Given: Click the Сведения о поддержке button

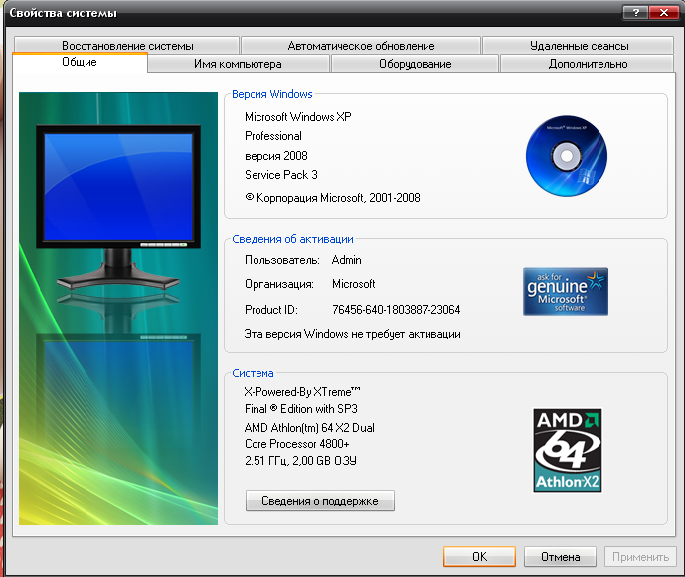Looking at the screenshot, I should (320, 501).
